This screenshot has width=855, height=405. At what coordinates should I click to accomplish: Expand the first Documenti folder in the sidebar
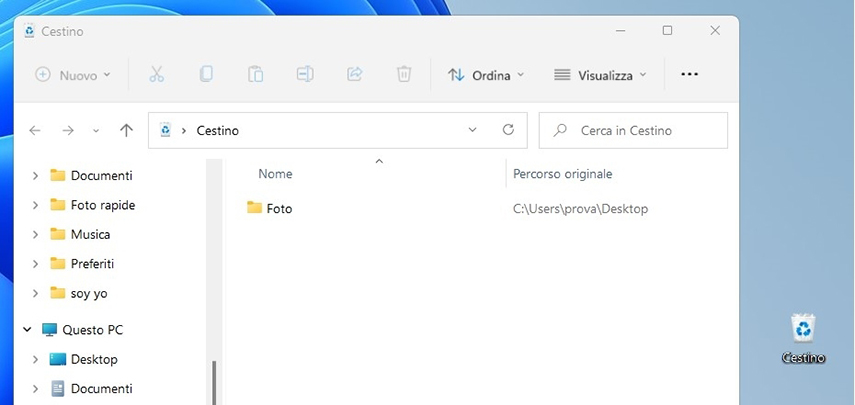tap(35, 176)
